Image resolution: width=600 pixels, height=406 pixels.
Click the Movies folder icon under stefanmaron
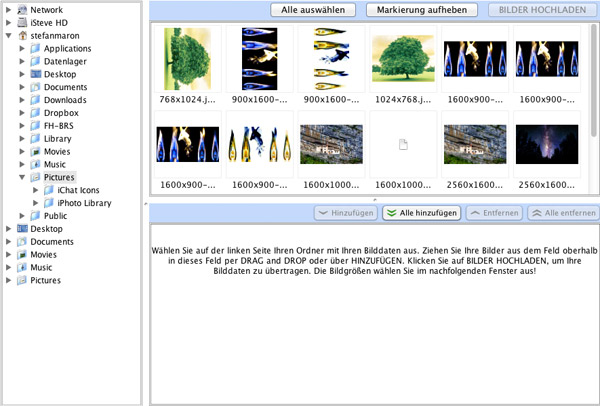pos(35,152)
